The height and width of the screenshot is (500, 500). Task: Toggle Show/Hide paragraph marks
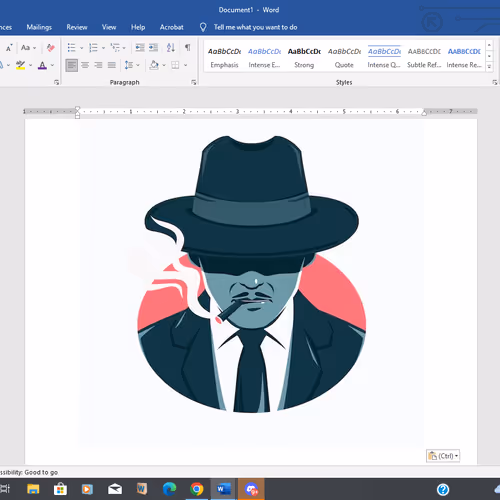coord(188,48)
